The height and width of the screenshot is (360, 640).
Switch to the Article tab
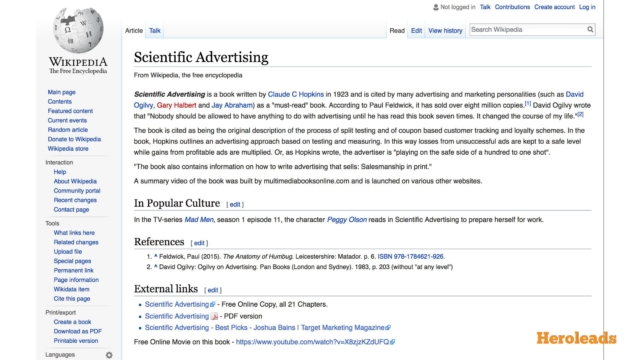click(x=134, y=31)
